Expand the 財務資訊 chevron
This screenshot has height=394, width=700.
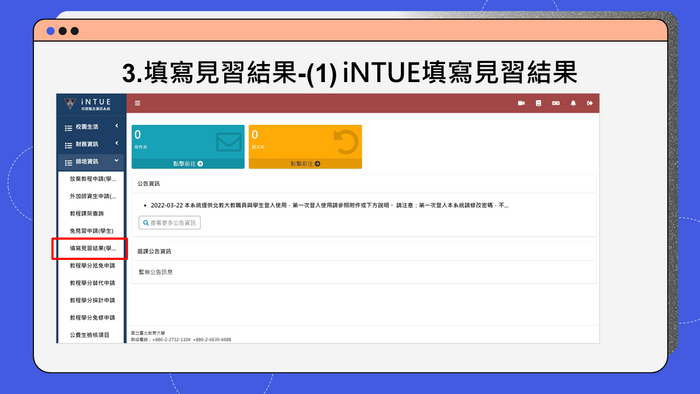[117, 143]
